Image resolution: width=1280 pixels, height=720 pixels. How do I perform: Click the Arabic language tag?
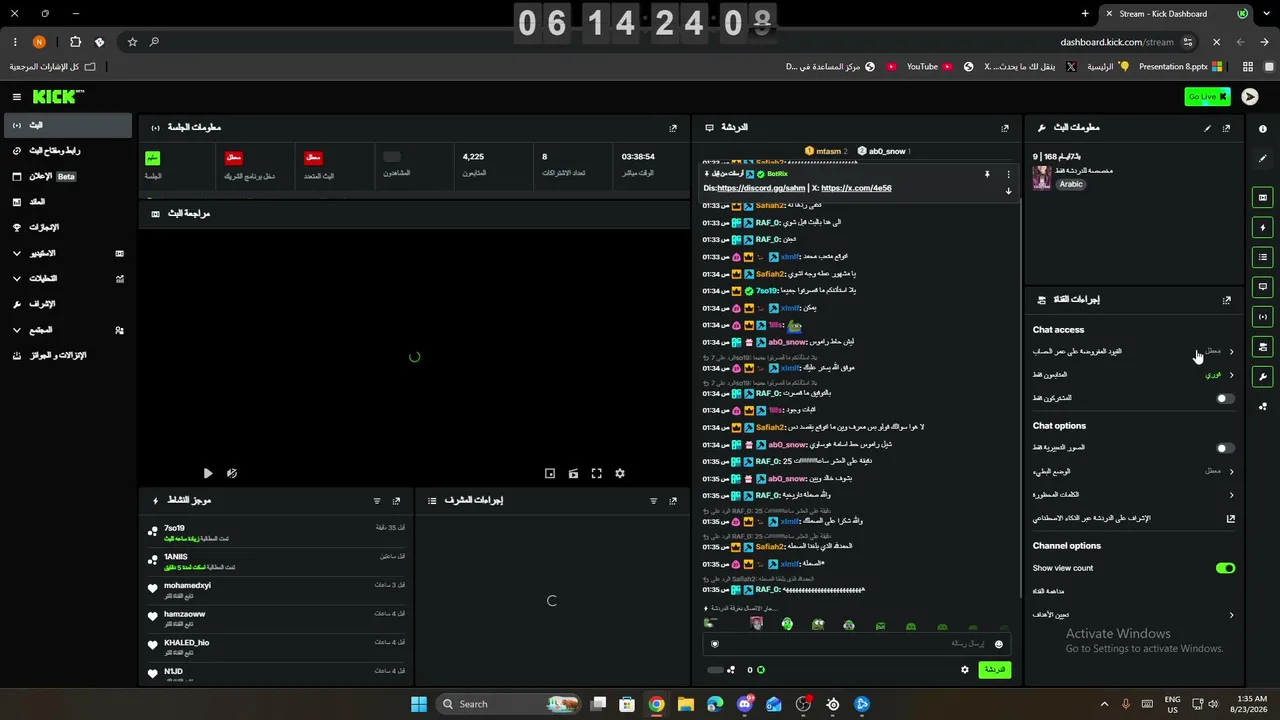pos(1071,184)
